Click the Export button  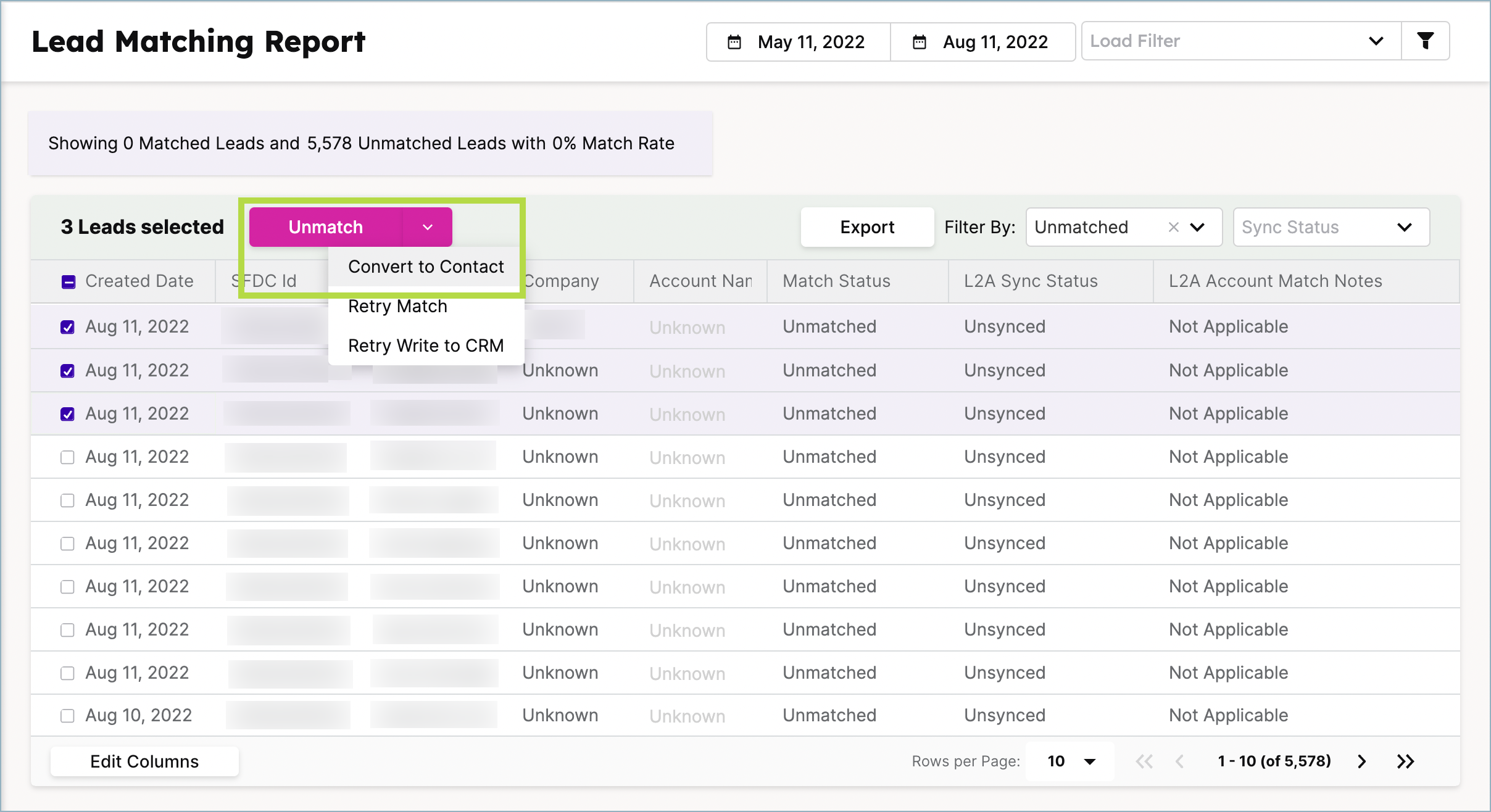click(x=867, y=227)
